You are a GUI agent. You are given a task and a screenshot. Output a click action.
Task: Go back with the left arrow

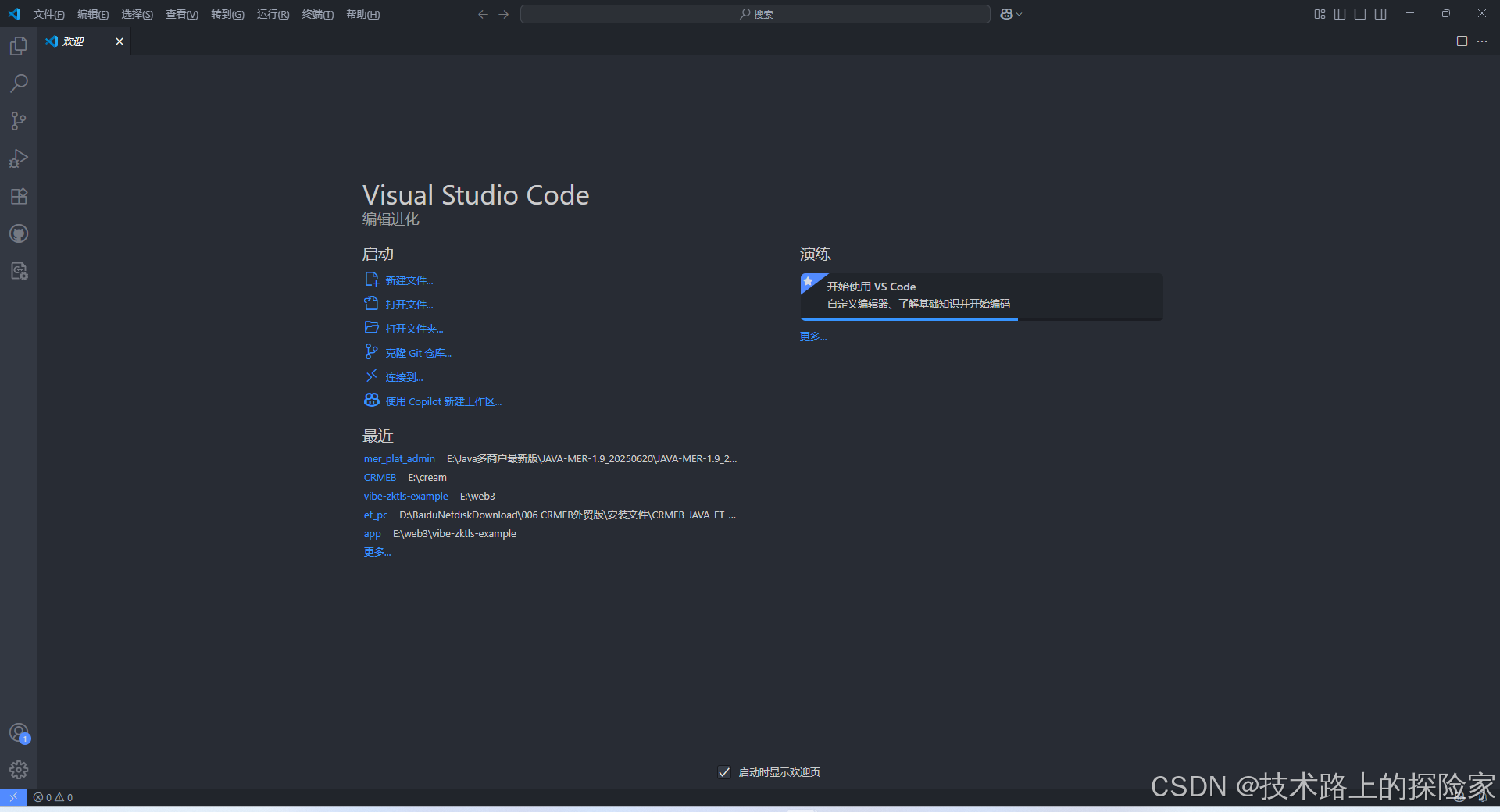point(483,14)
